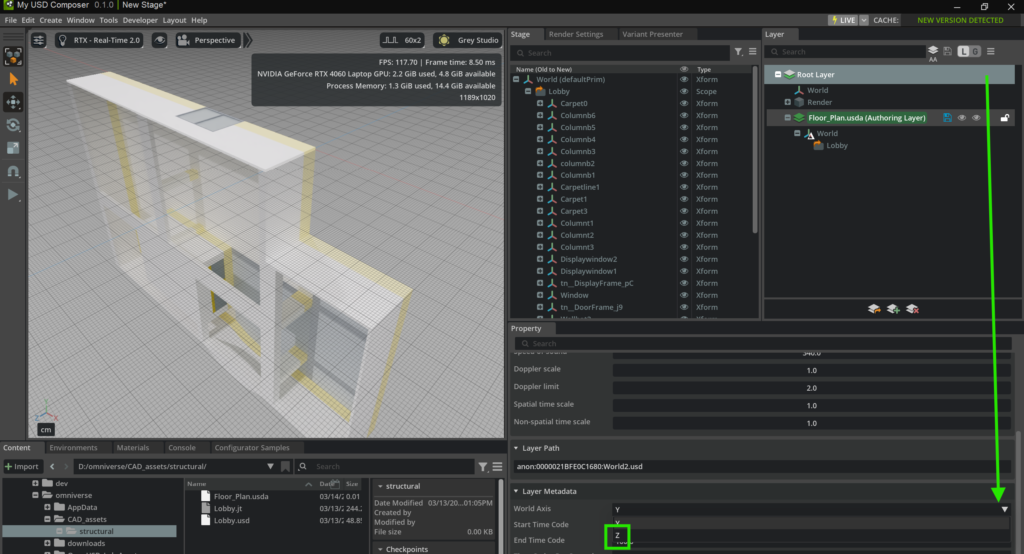The image size is (1024, 554).
Task: Choose the Rotate tool
Action: point(13,125)
